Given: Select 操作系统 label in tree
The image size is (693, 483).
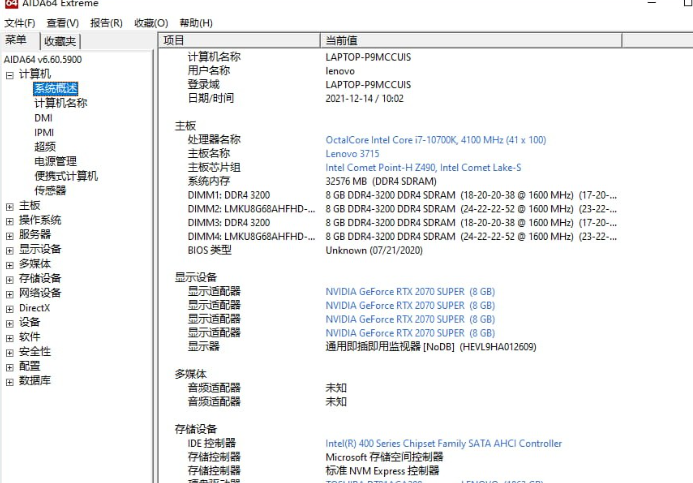Looking at the screenshot, I should (x=40, y=220).
